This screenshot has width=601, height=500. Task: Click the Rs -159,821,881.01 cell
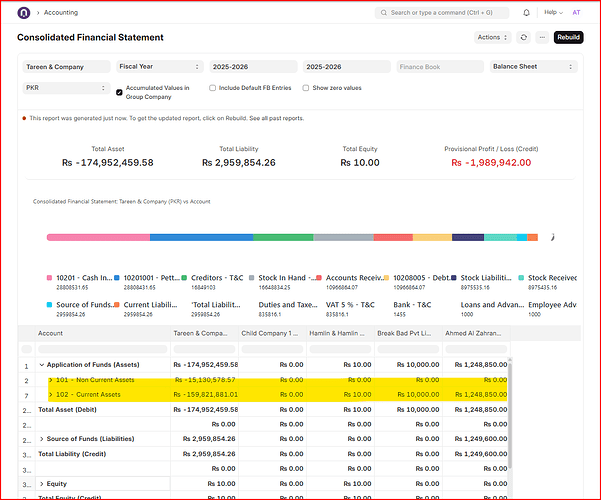tap(205, 395)
